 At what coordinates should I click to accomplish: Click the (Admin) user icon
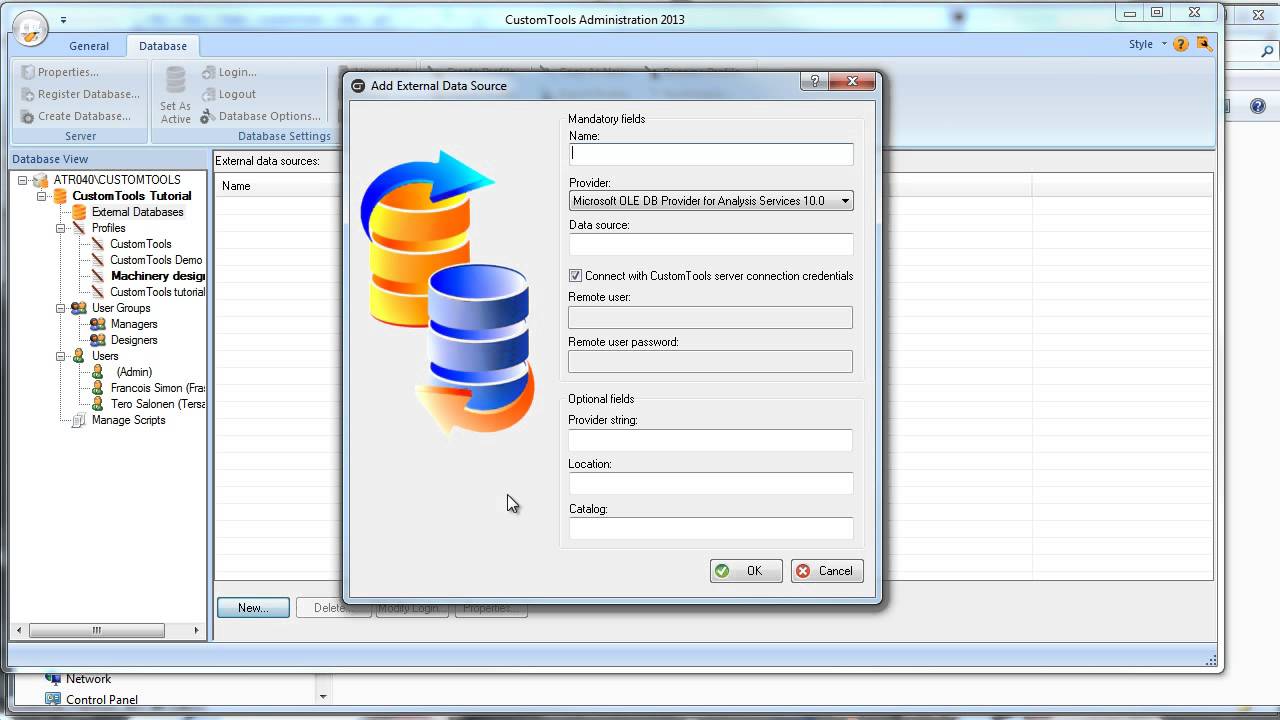[97, 372]
